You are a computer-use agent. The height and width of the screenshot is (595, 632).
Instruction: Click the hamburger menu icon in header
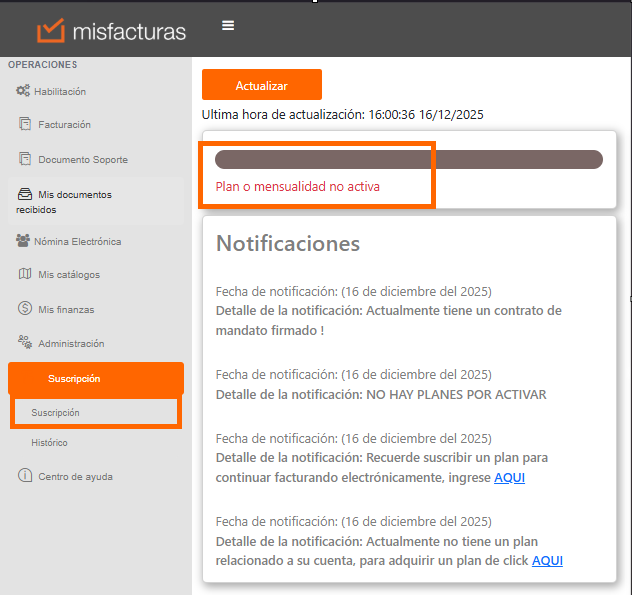pos(228,25)
